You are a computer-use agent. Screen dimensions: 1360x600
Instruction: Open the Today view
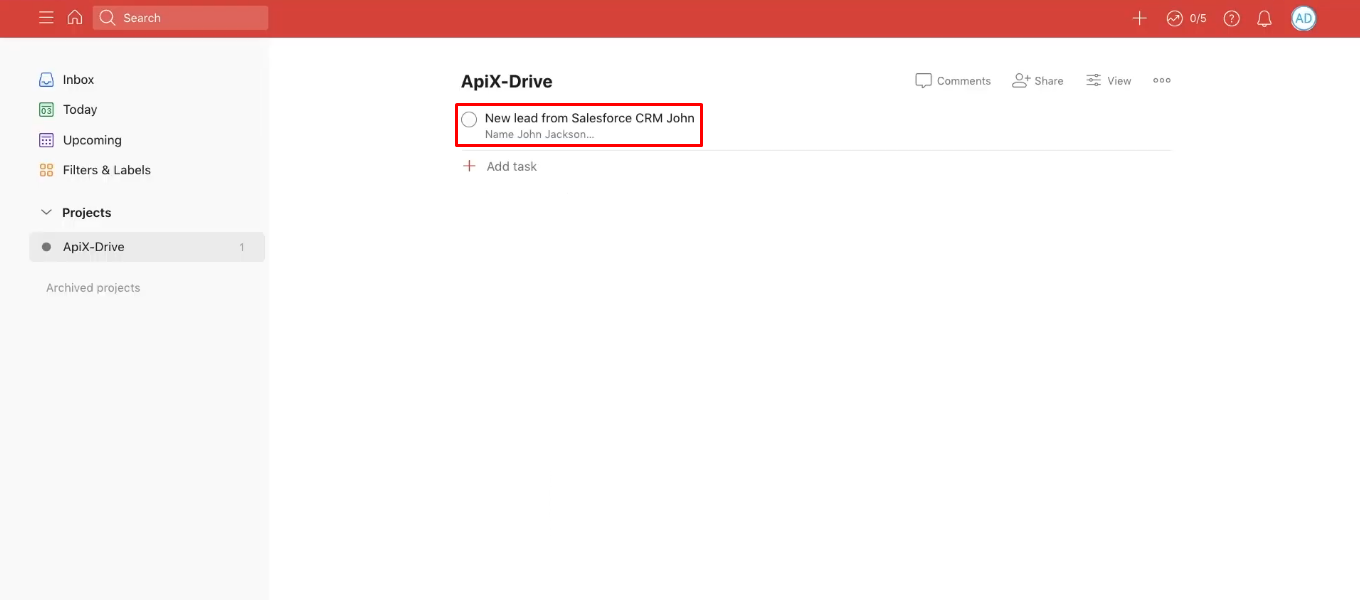(x=80, y=109)
